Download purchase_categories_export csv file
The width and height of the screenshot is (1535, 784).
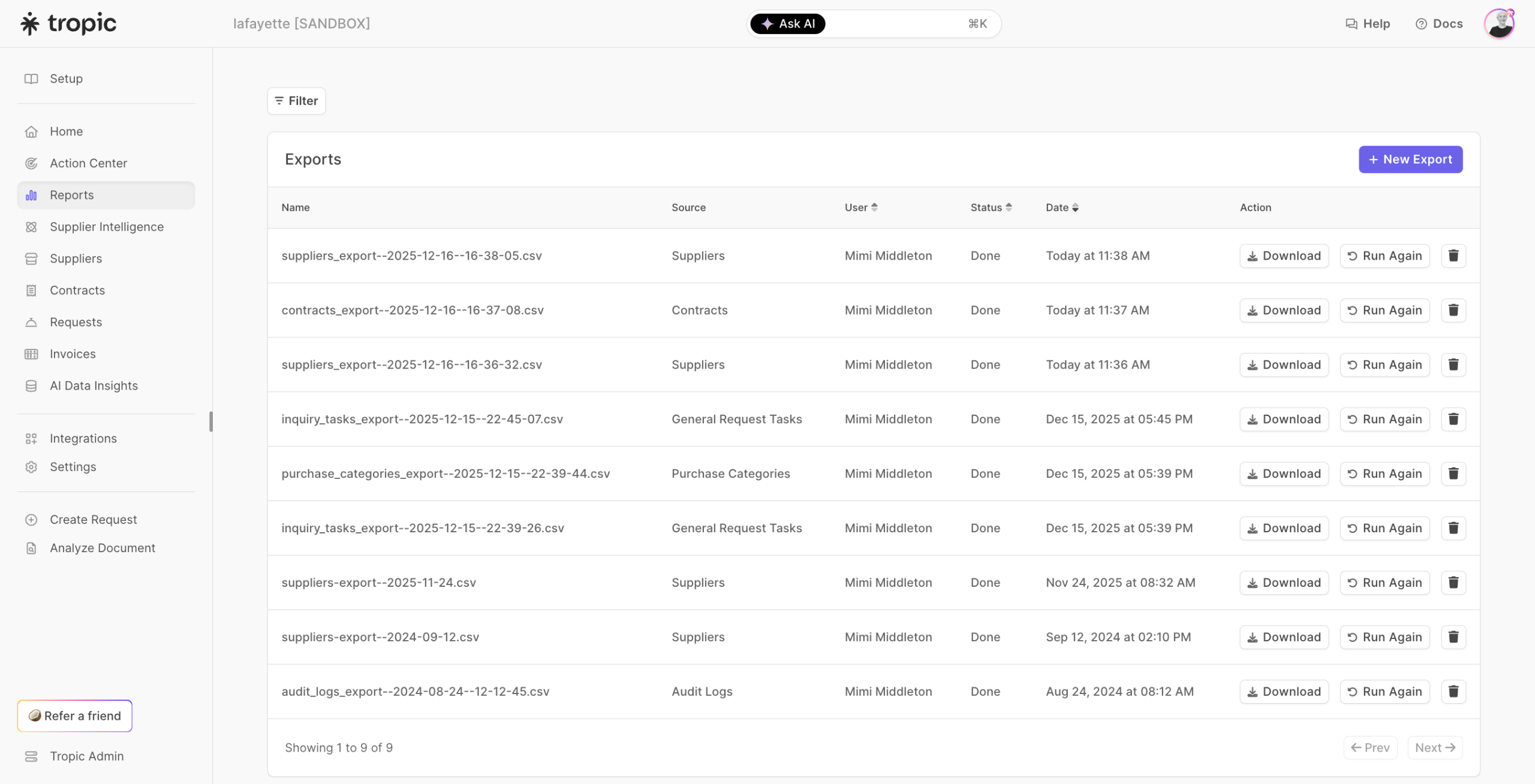(x=1283, y=474)
